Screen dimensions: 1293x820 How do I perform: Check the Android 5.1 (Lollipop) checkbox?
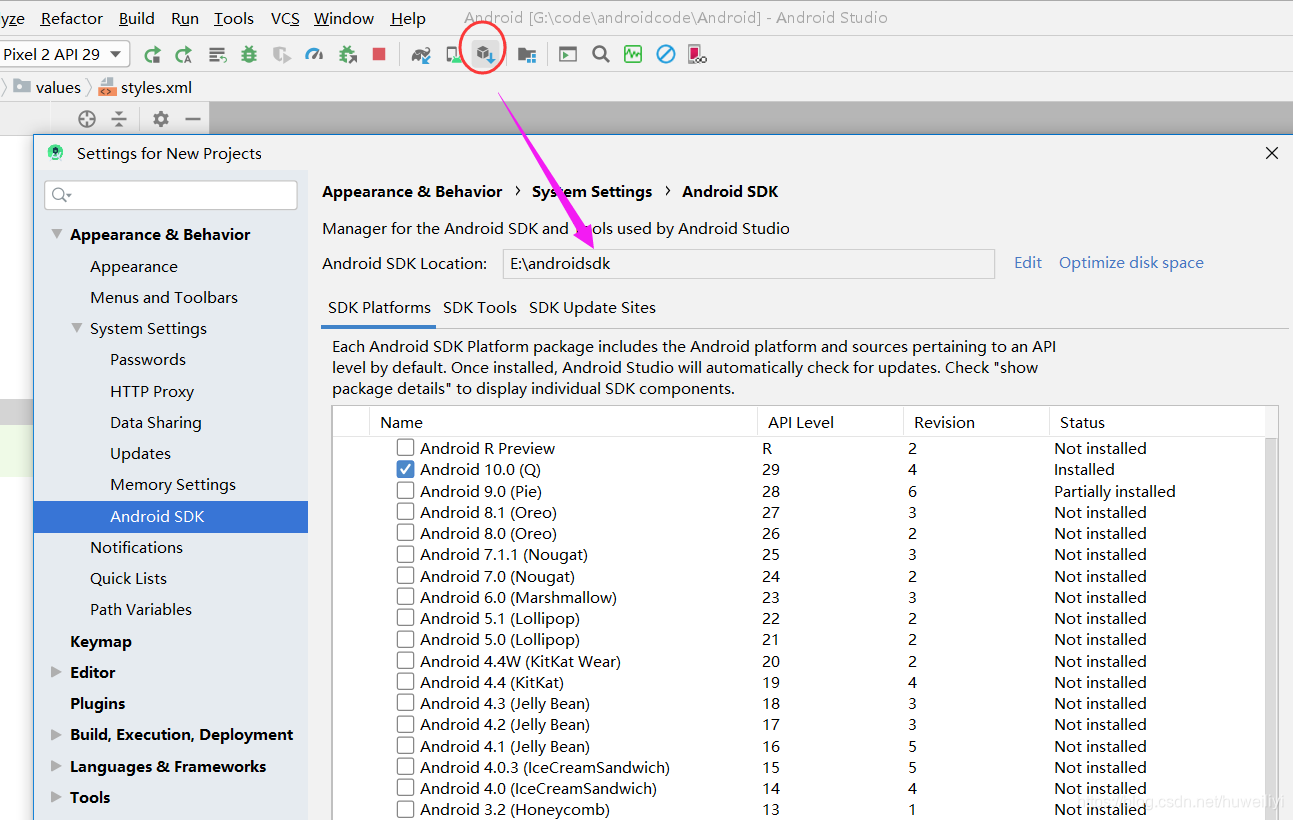405,618
